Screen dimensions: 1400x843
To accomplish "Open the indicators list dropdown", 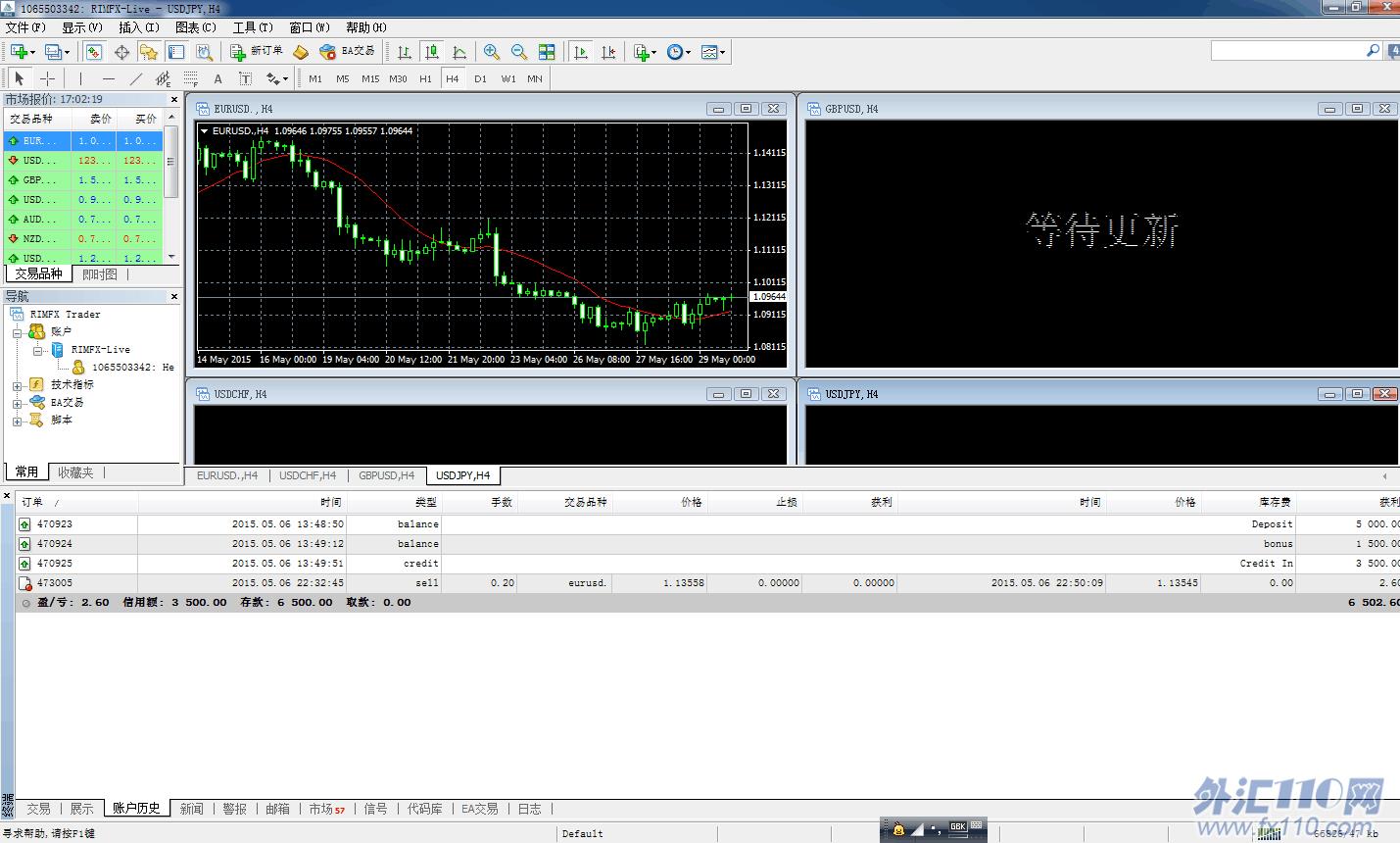I will pos(645,52).
